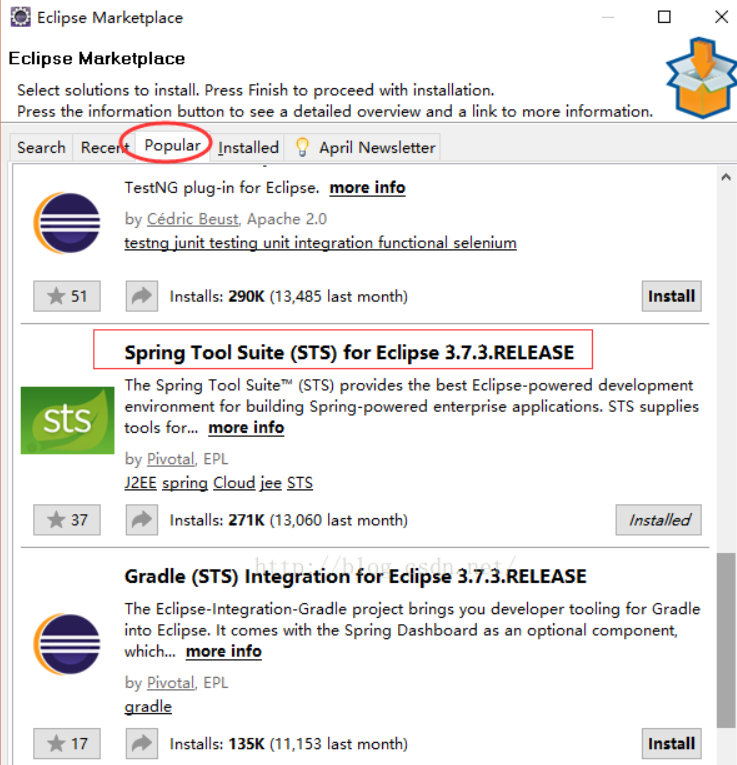Viewport: 737px width, 765px height.
Task: Click the scrollbar up arrow
Action: point(726,177)
